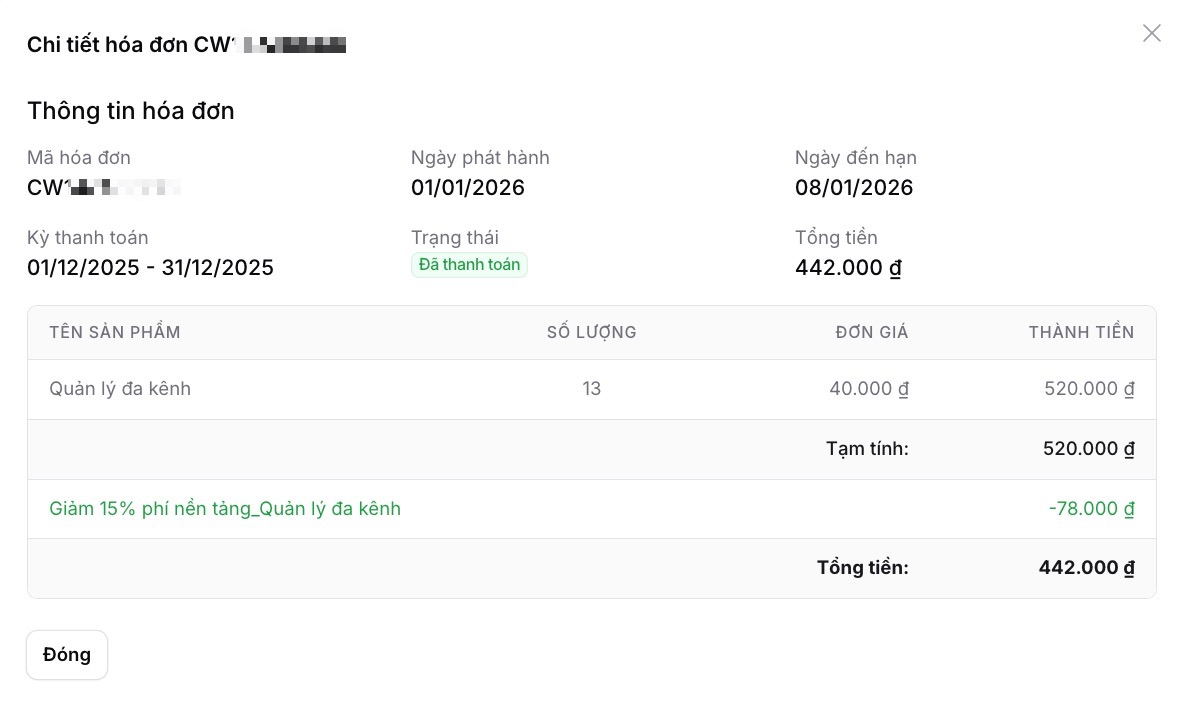This screenshot has width=1180, height=704.
Task: Select the TÊN SẢN PHẨM column header
Action: pos(115,332)
